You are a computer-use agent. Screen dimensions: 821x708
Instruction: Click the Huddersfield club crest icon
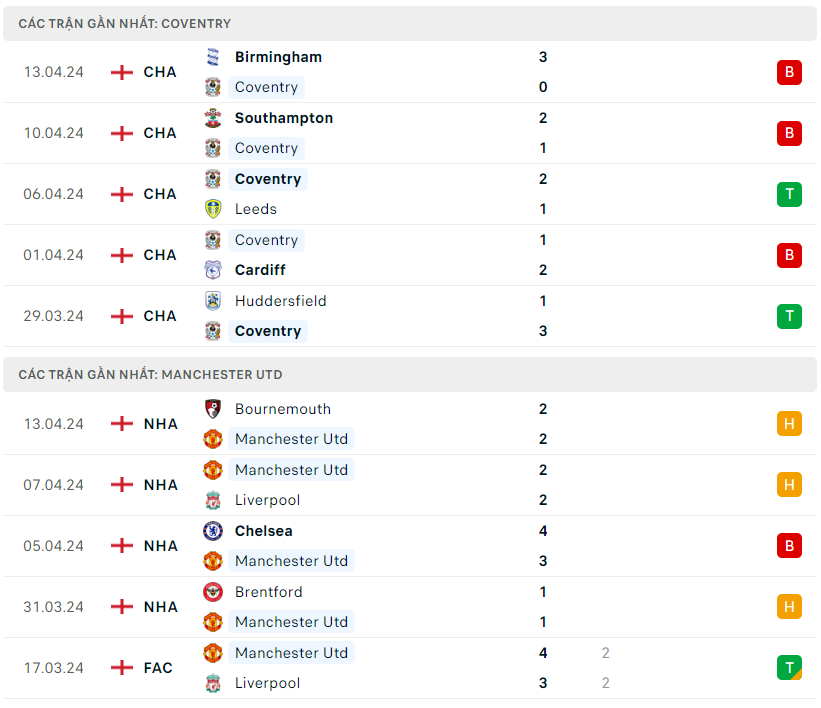coord(212,301)
